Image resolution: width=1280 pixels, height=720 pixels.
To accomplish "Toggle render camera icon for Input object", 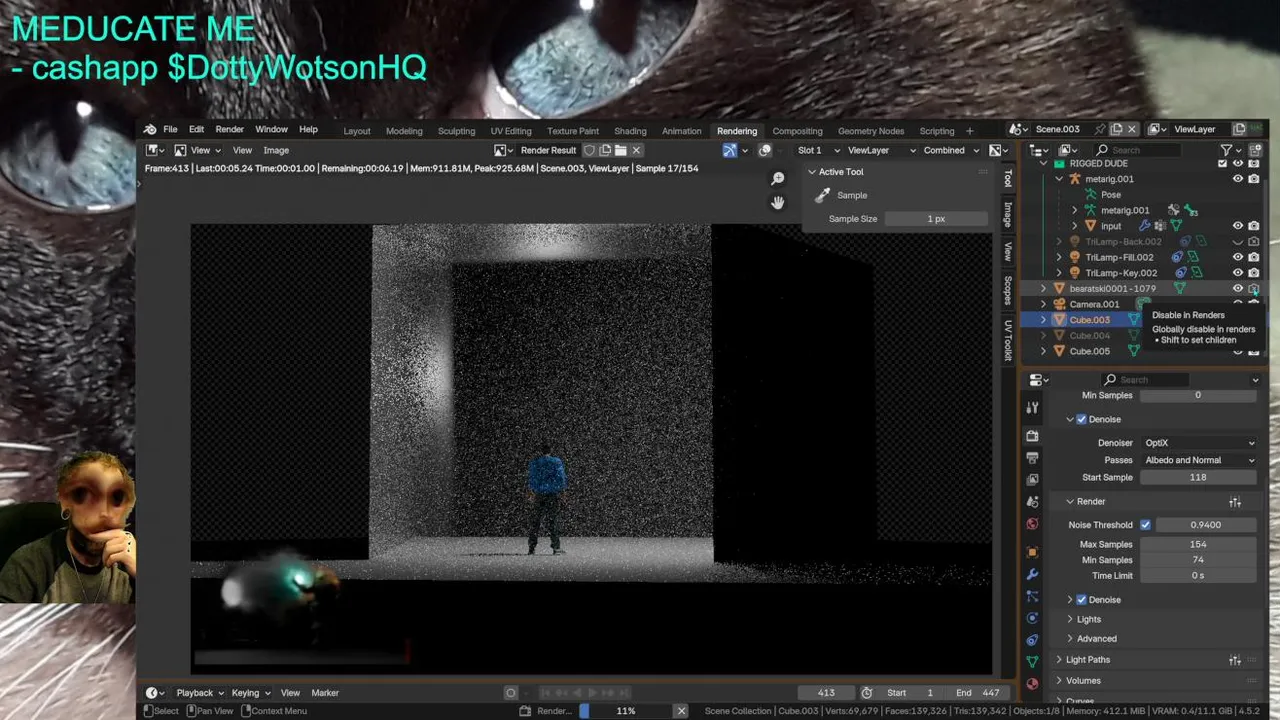I will point(1254,226).
